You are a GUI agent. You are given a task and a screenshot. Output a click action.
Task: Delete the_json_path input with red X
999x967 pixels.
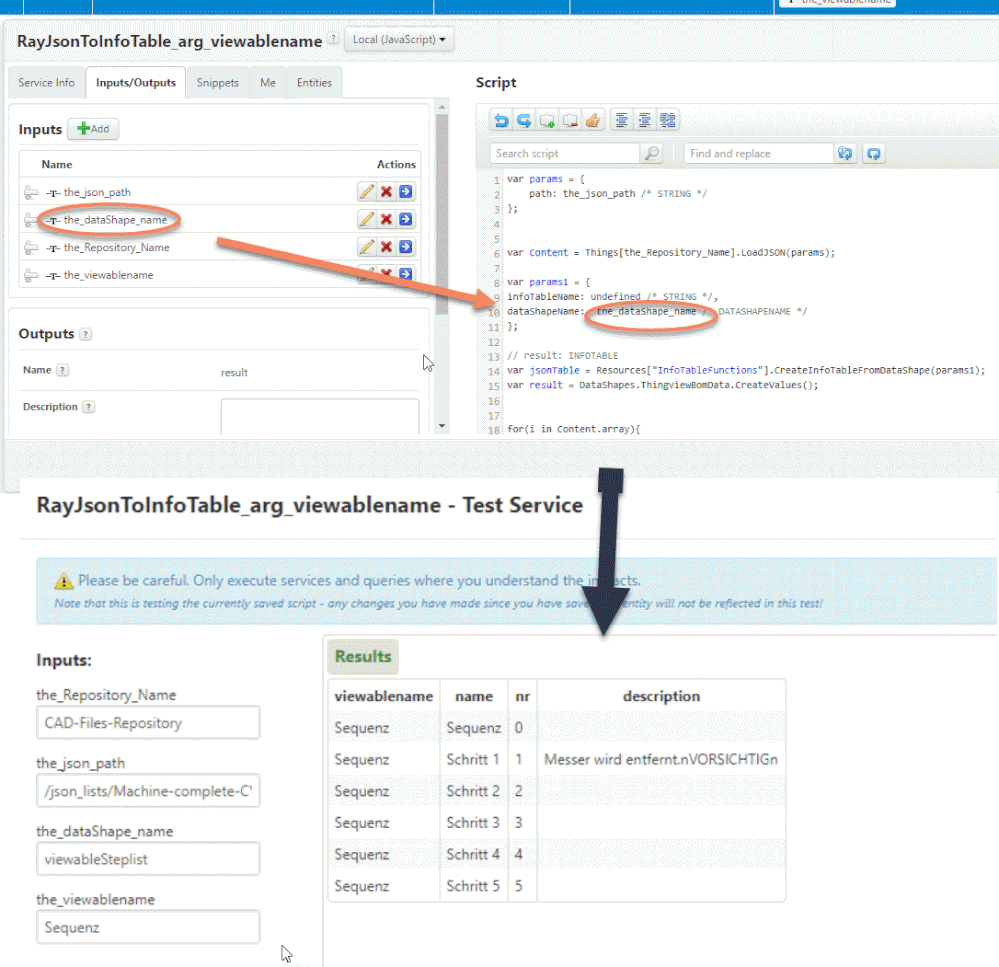(x=386, y=192)
